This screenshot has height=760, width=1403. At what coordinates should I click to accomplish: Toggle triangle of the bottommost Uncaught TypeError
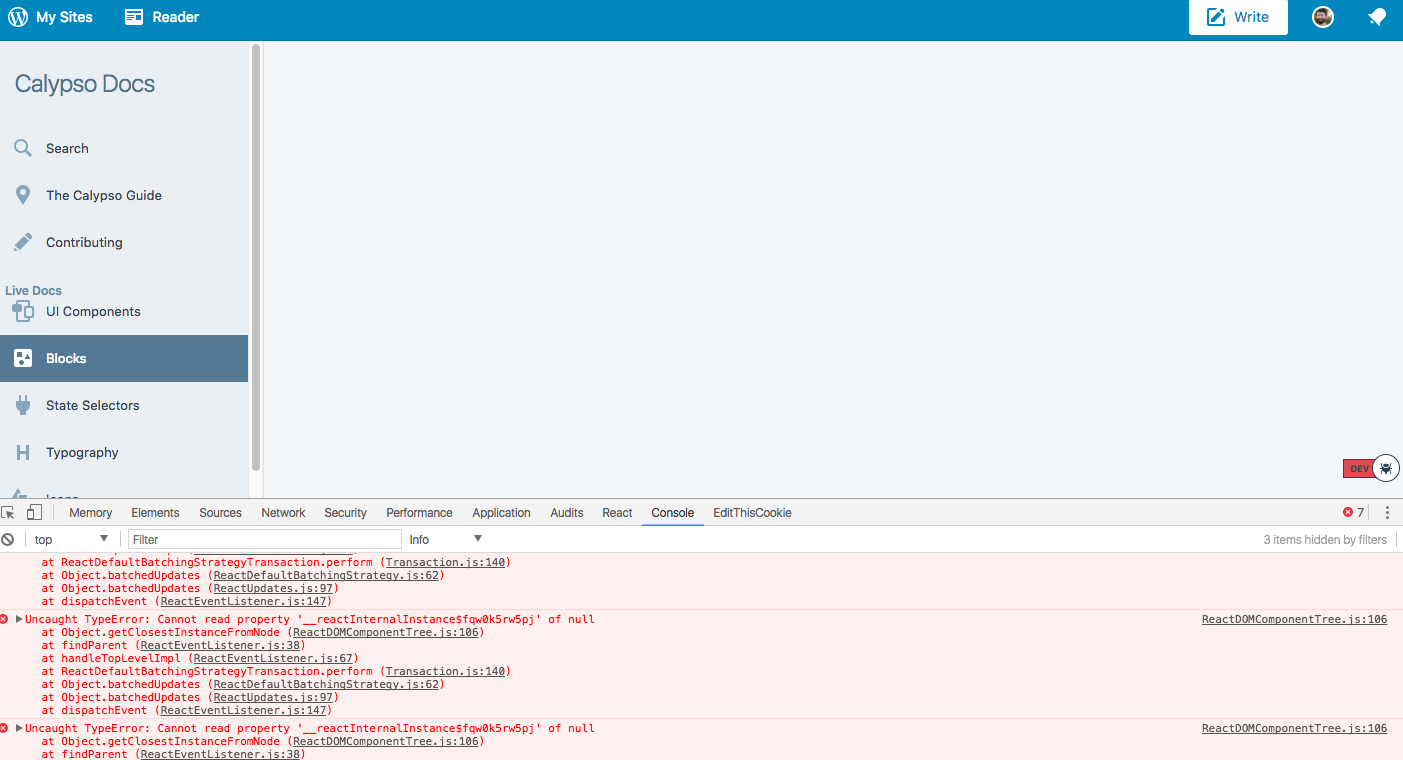coord(19,728)
